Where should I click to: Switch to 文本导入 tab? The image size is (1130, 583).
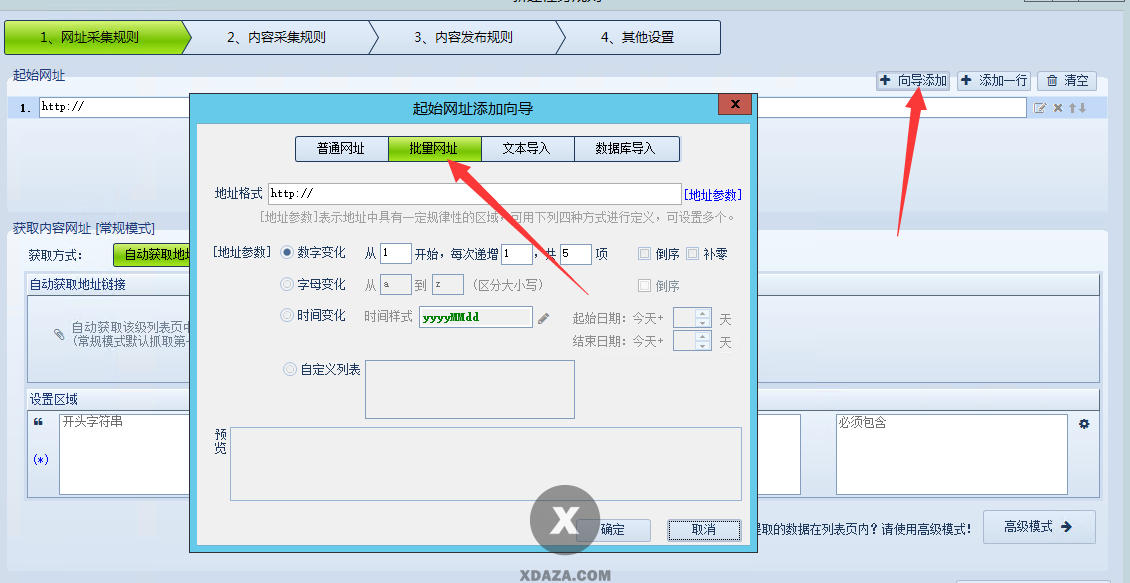pyautogui.click(x=528, y=149)
